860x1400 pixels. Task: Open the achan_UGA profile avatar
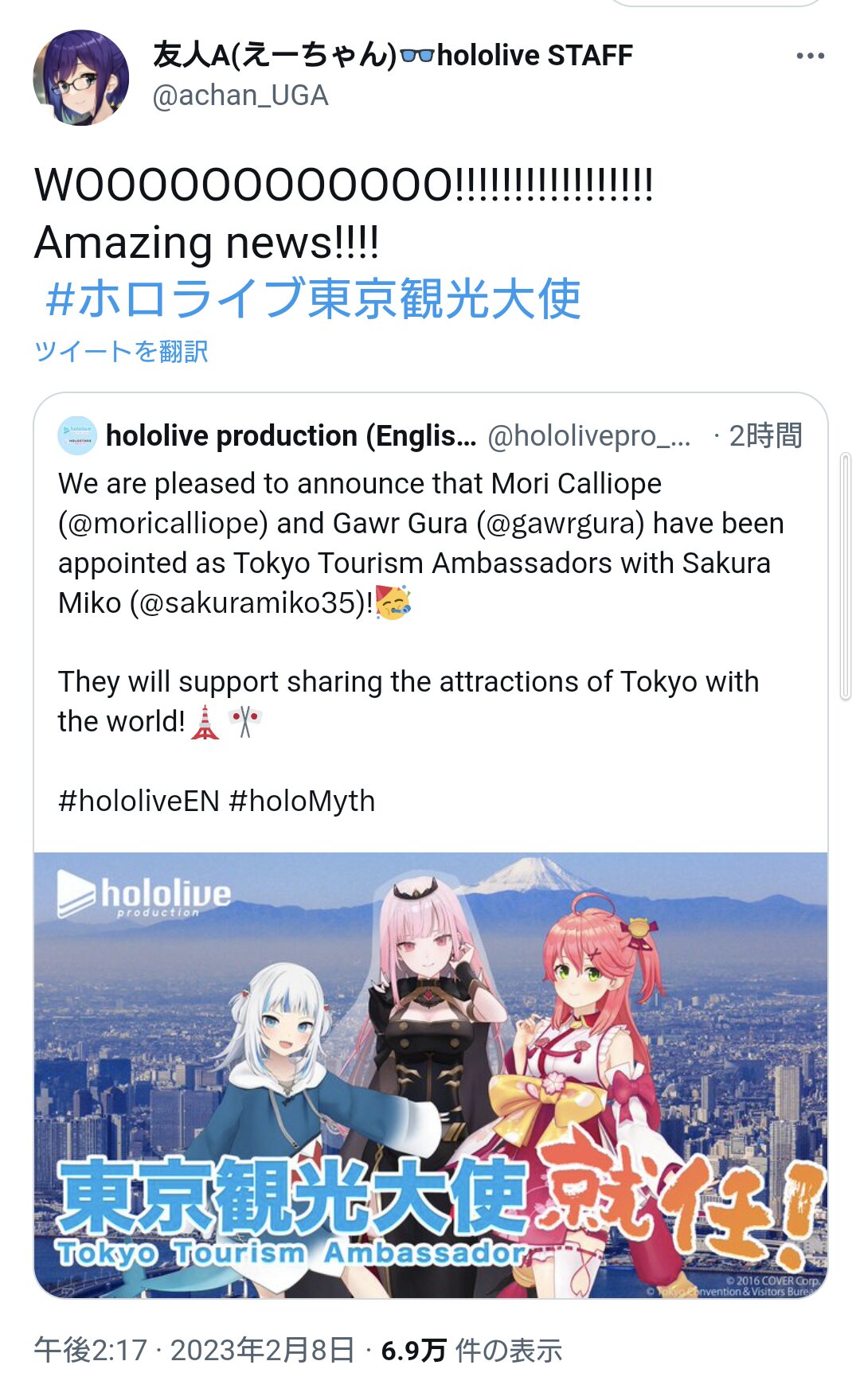(80, 77)
